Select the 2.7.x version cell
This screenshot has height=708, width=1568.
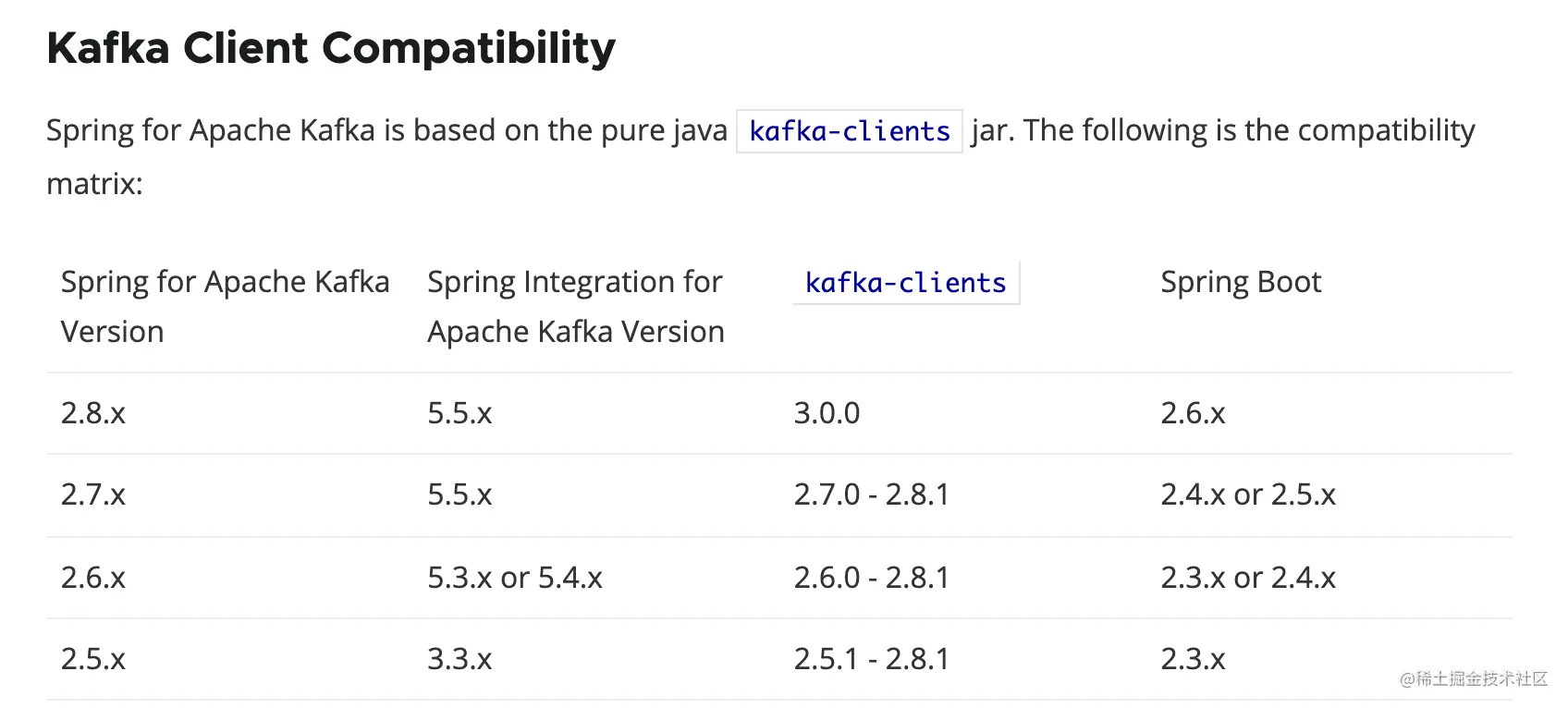coord(93,494)
